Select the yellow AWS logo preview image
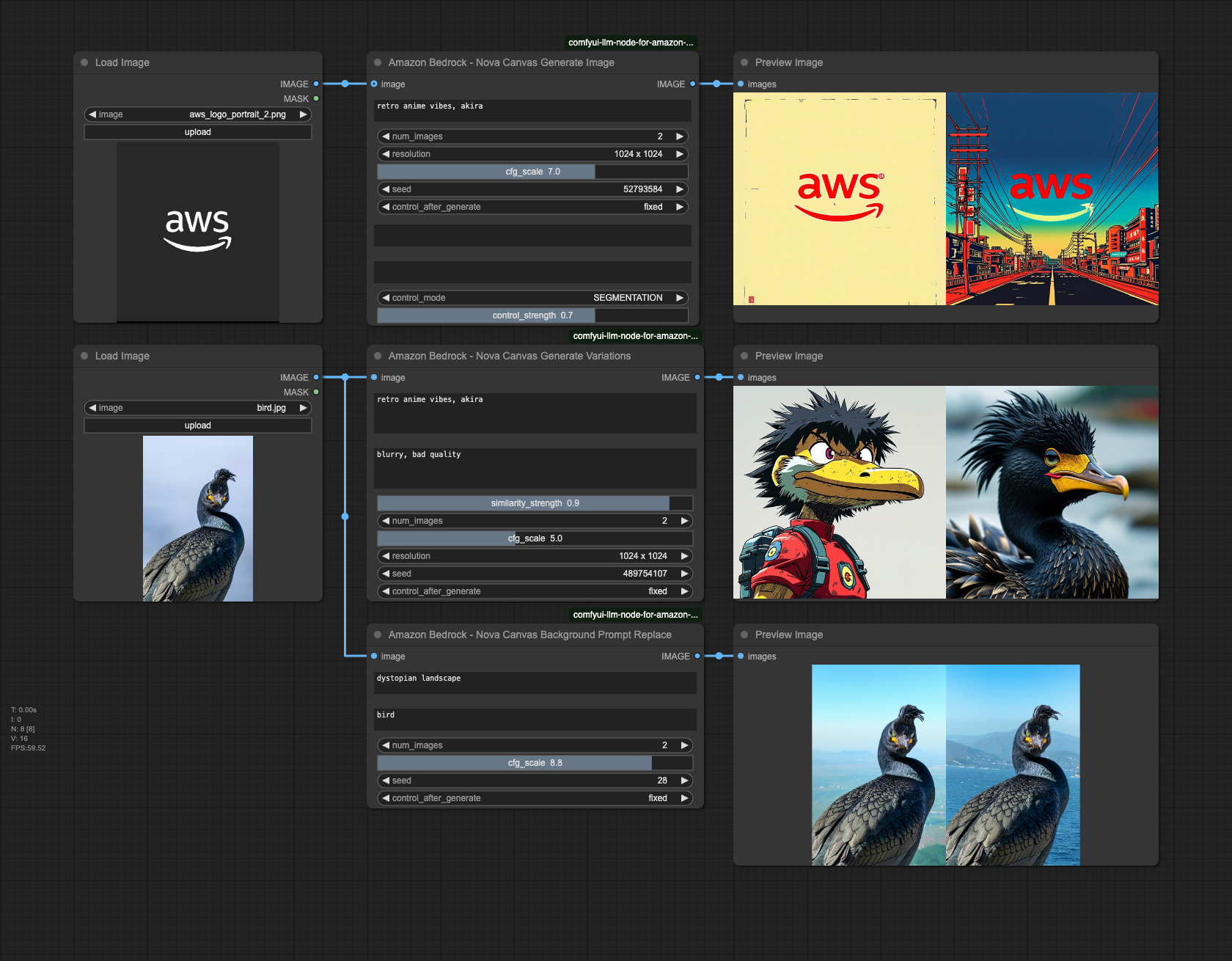Image resolution: width=1232 pixels, height=961 pixels. coord(840,199)
